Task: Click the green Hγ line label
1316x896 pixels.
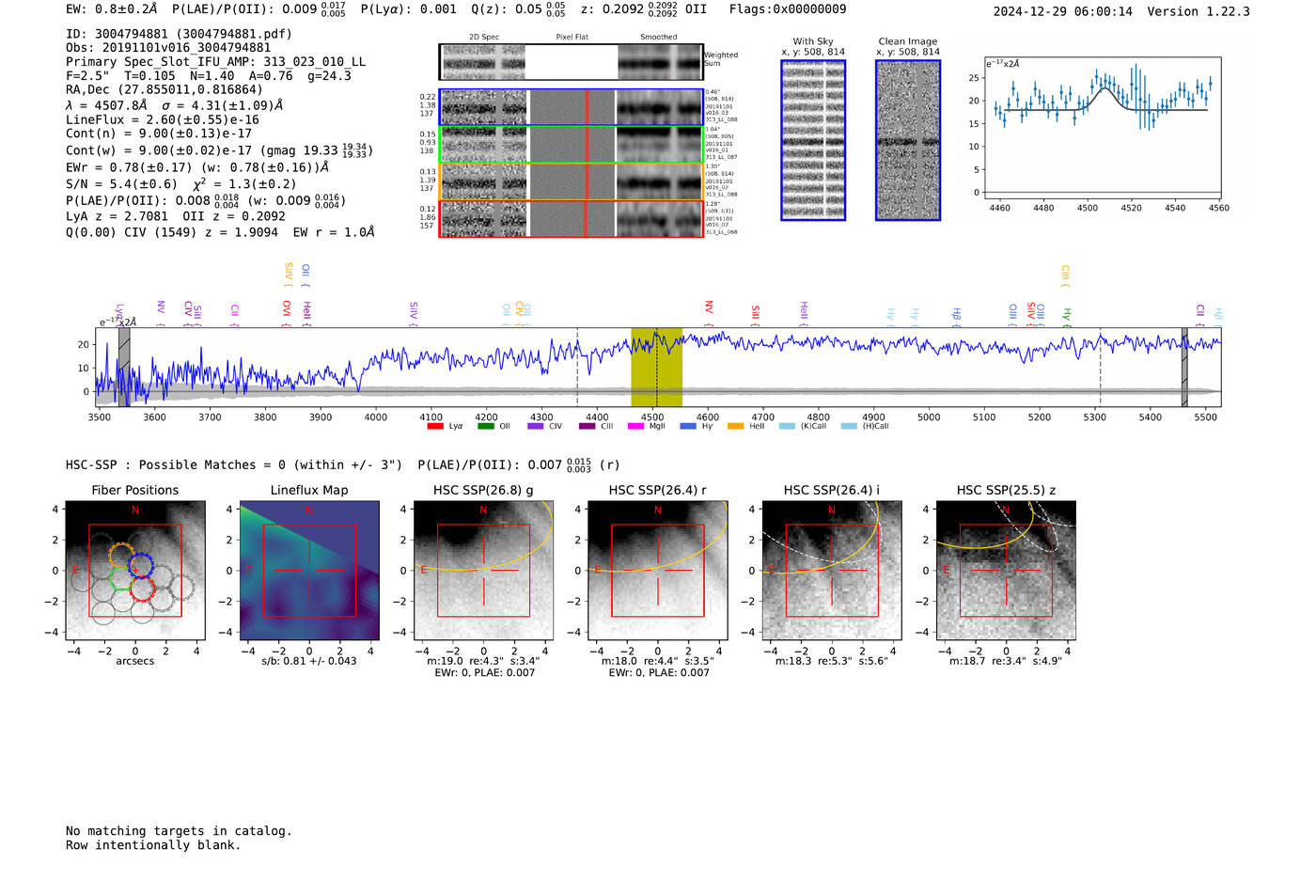Action: (x=1066, y=316)
